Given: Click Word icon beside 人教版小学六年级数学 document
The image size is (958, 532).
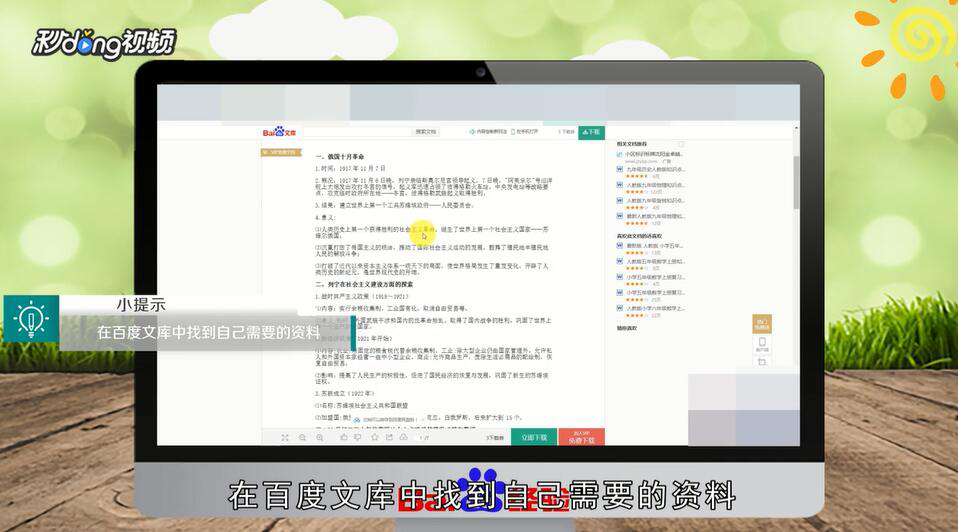Looking at the screenshot, I should pyautogui.click(x=620, y=308).
